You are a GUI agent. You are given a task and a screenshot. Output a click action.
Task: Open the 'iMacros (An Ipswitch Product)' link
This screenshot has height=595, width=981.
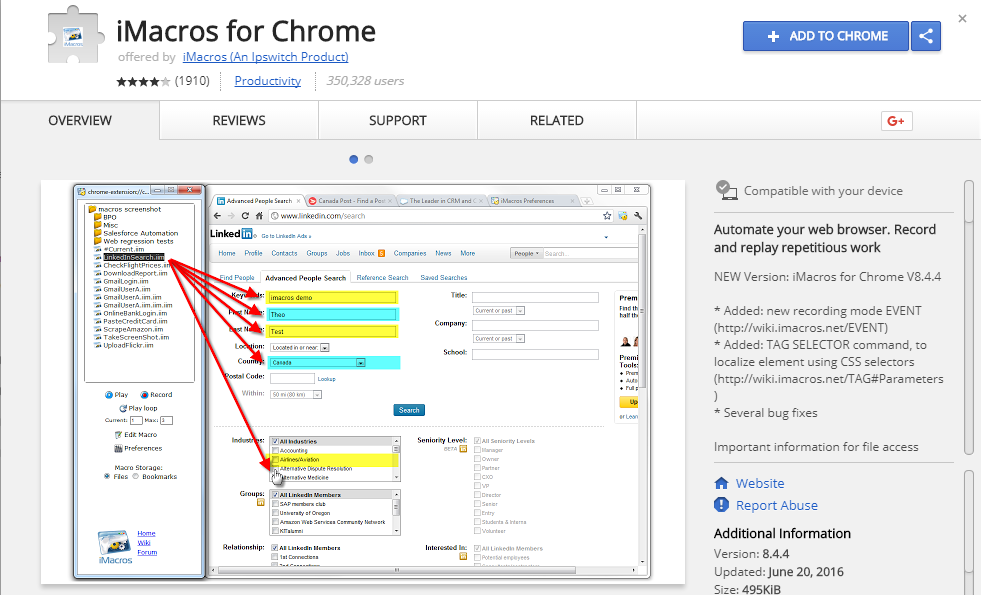[x=265, y=57]
